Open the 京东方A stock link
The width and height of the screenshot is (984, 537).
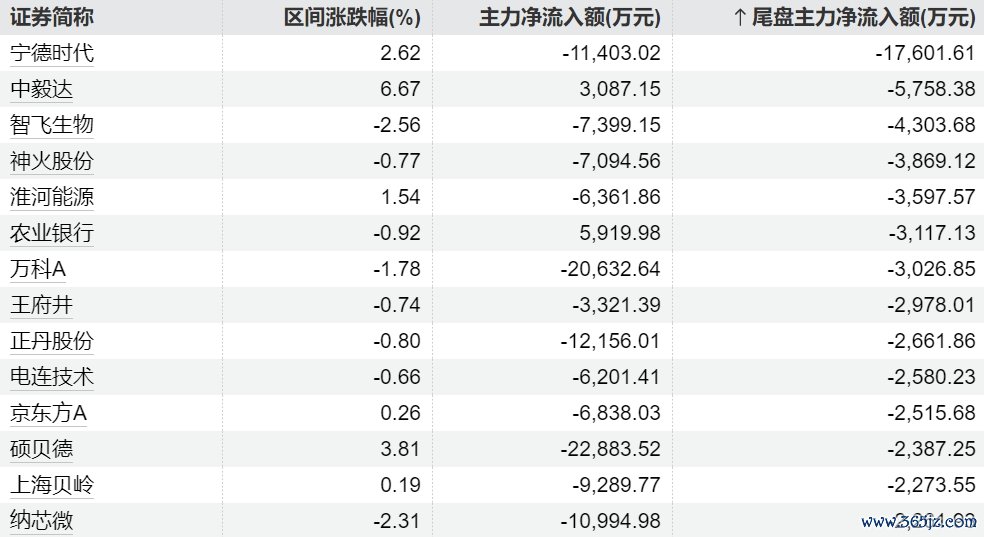(x=49, y=413)
